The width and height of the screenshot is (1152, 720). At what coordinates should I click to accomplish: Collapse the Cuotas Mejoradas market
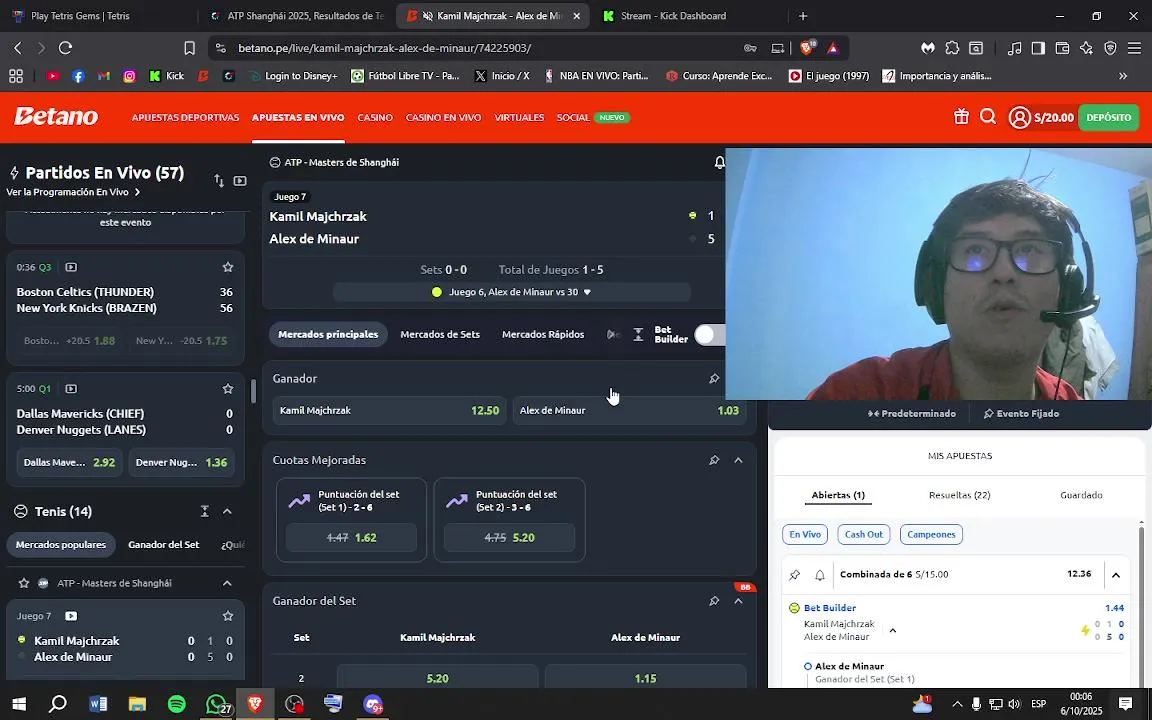738,460
